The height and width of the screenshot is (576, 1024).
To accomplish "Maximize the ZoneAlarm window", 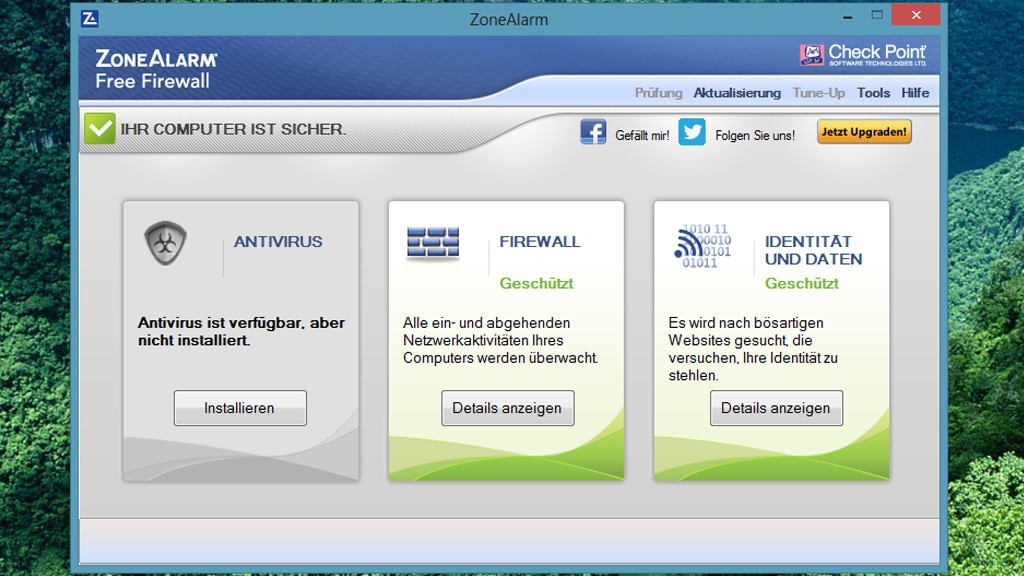I will tap(876, 16).
